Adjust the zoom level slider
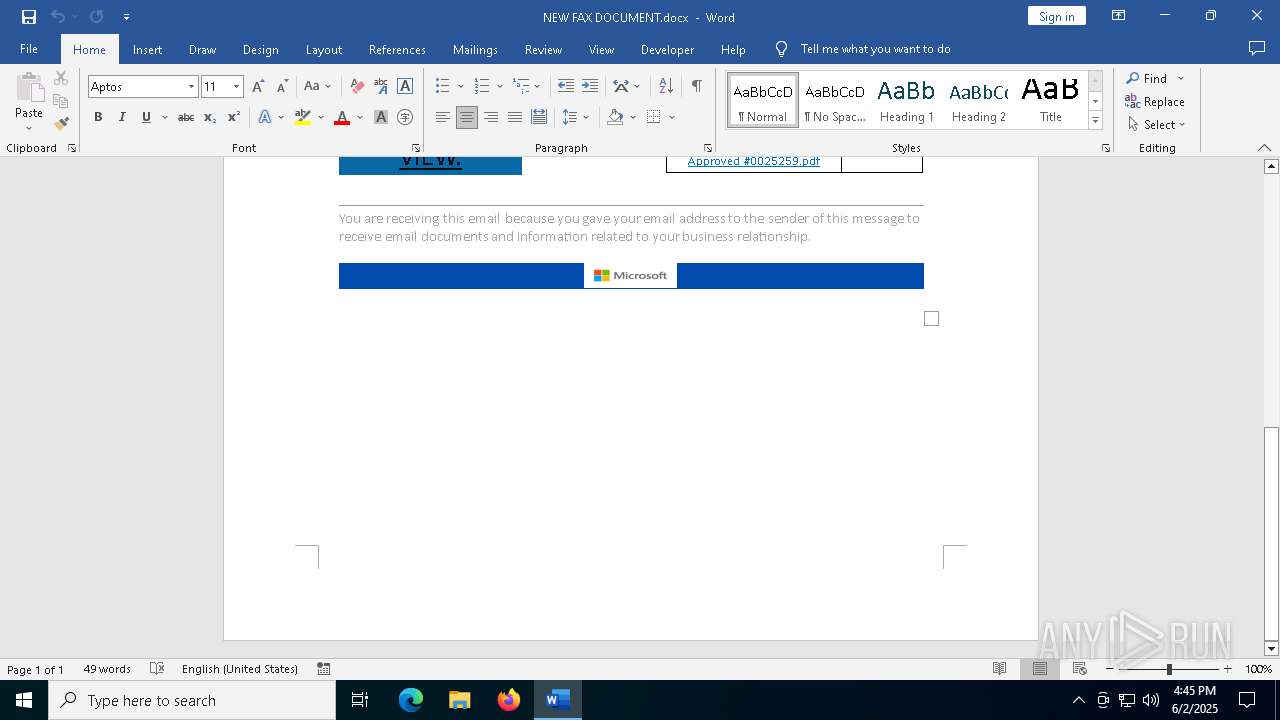1280x720 pixels. (1169, 669)
